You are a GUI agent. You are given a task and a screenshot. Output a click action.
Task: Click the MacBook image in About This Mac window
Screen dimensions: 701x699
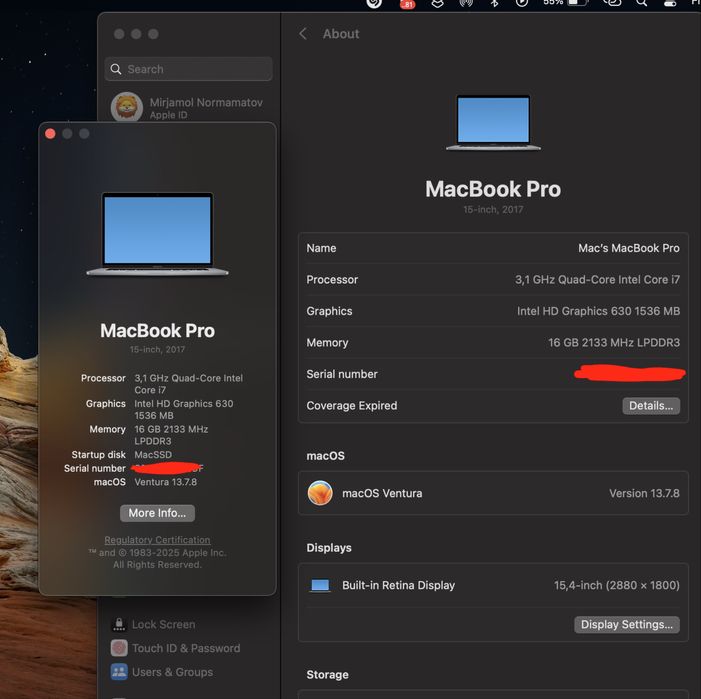(157, 234)
